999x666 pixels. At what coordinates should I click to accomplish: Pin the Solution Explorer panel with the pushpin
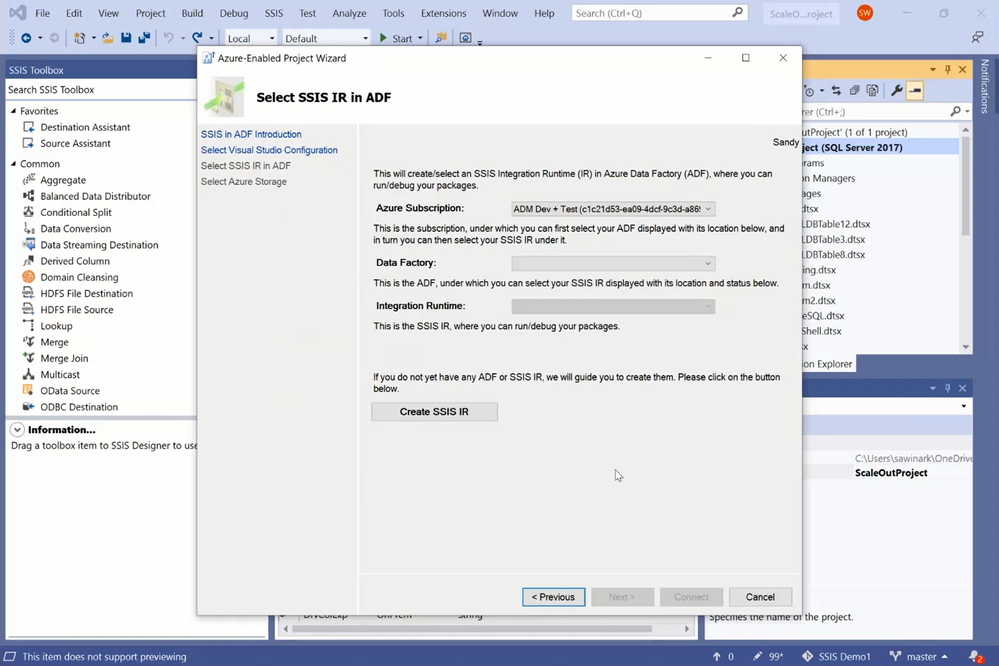tap(947, 69)
